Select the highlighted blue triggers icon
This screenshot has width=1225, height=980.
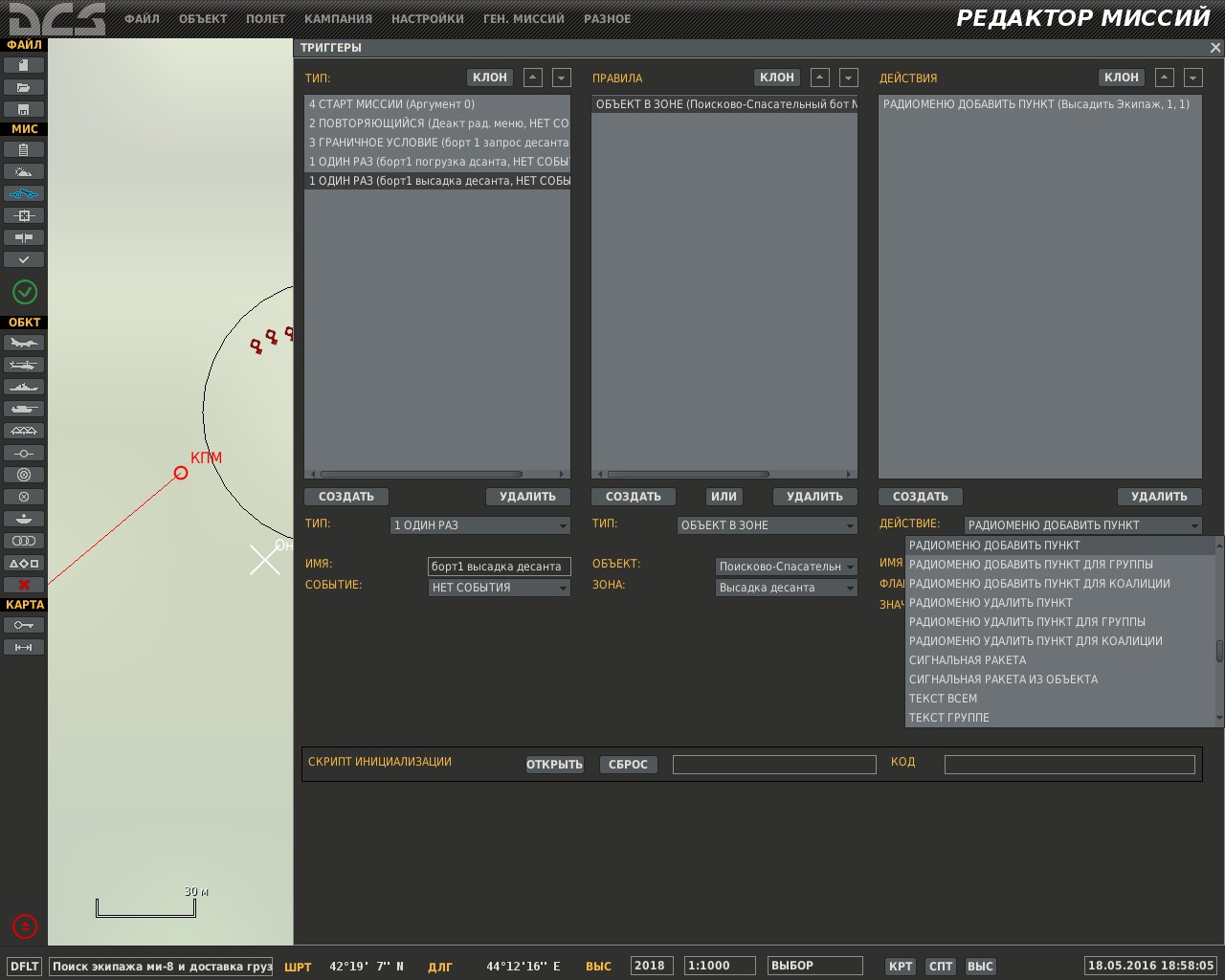[x=24, y=193]
